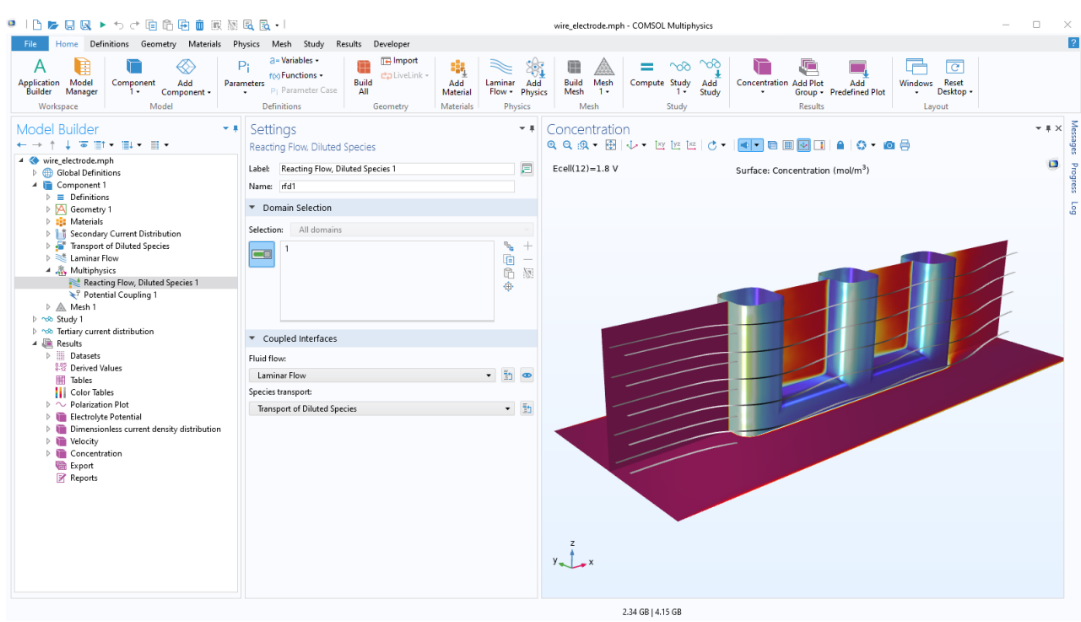The image size is (1081, 622).
Task: Create a new model with the blank page icon
Action: (x=37, y=26)
